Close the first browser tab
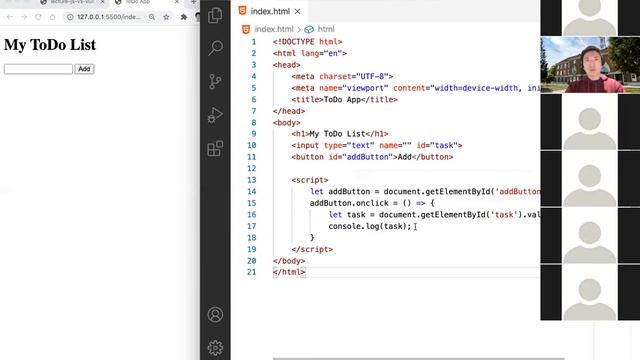The width and height of the screenshot is (640, 360). coord(102,2)
